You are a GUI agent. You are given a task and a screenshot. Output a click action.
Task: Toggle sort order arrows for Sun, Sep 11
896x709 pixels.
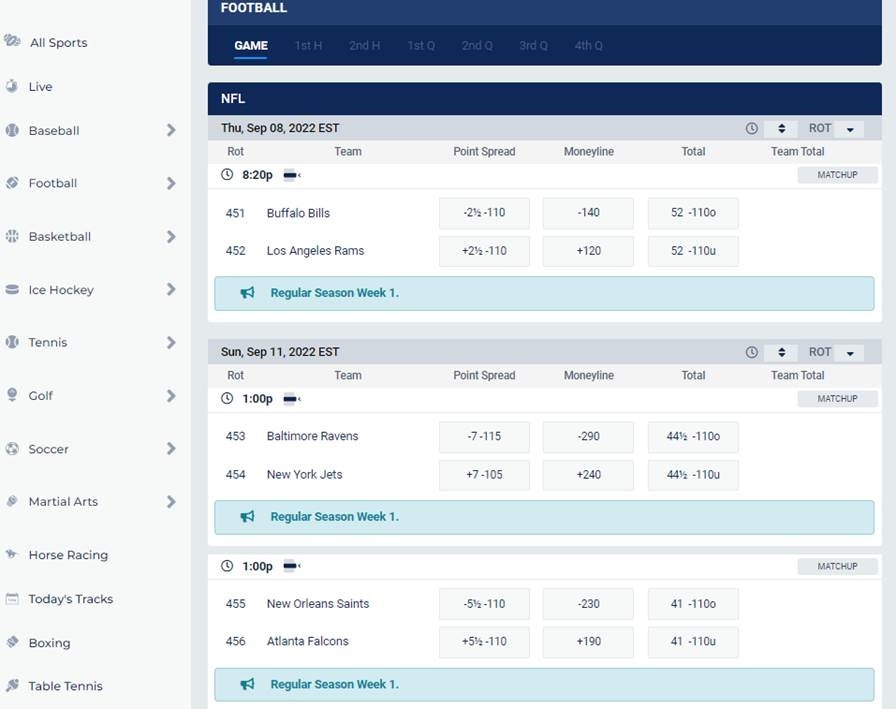(x=781, y=353)
